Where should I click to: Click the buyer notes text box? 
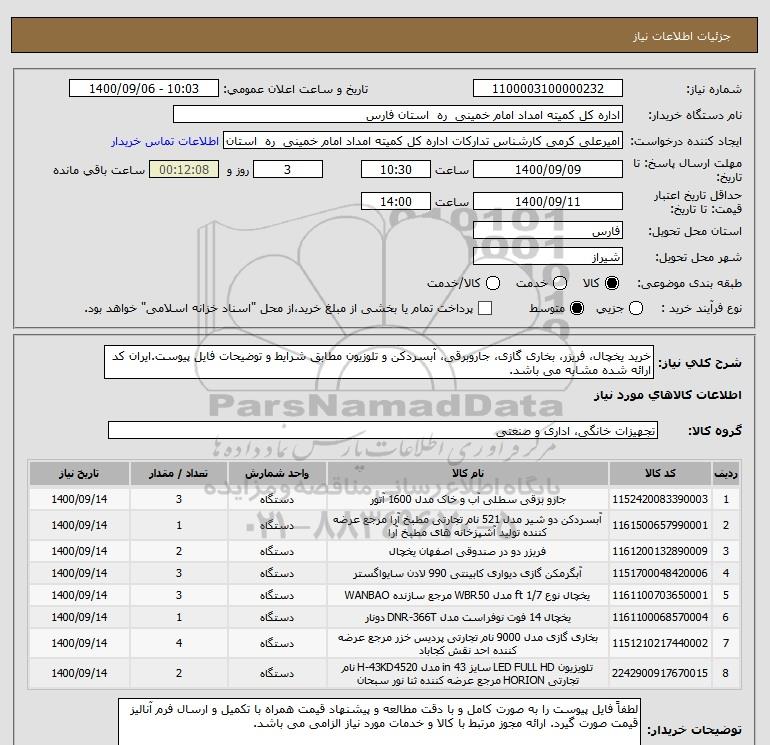(379, 723)
